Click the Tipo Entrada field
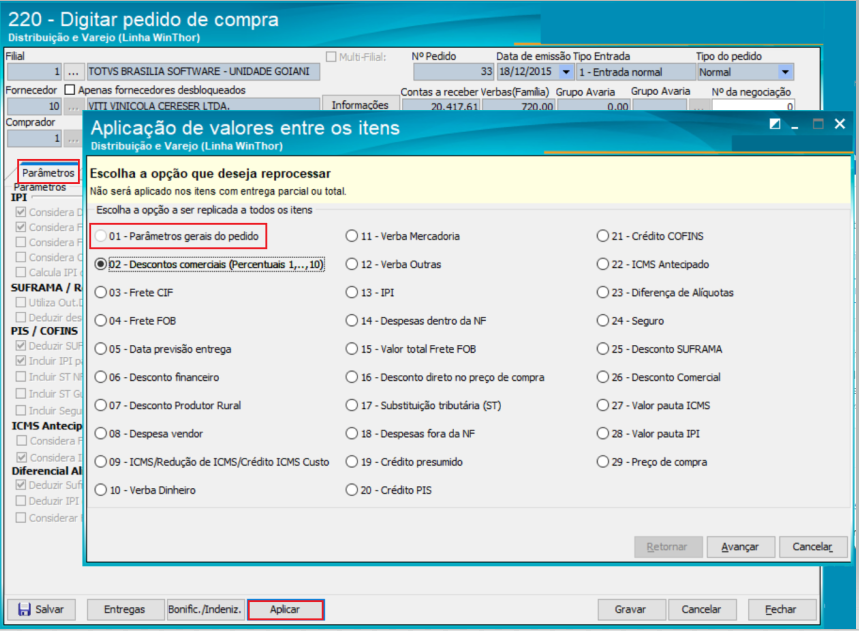Viewport: 859px width, 631px height. click(x=636, y=72)
